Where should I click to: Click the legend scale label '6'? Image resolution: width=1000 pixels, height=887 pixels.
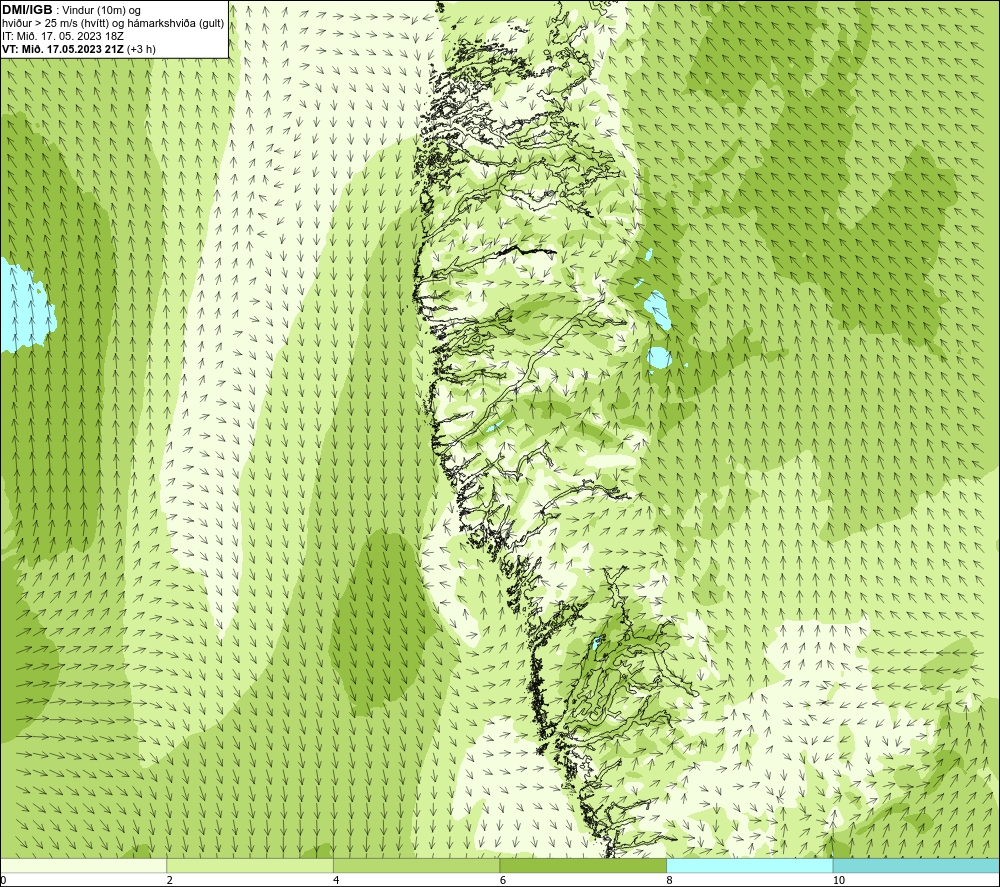click(503, 881)
